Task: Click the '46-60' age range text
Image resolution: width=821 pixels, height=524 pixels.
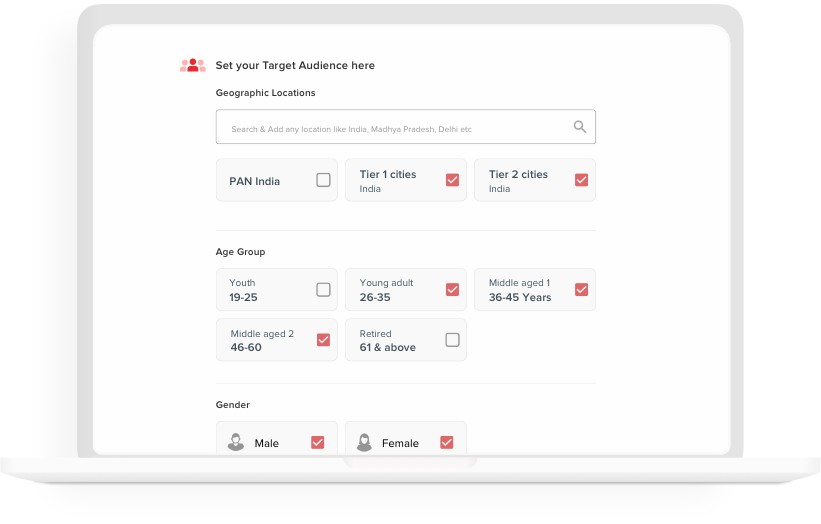Action: coord(246,347)
